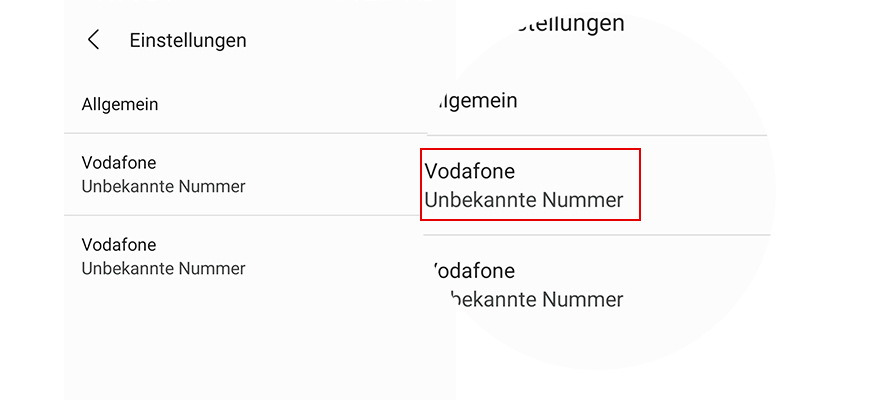This screenshot has width=879, height=400.
Task: Click the Einstellungen header title in left panel
Action: pos(188,41)
